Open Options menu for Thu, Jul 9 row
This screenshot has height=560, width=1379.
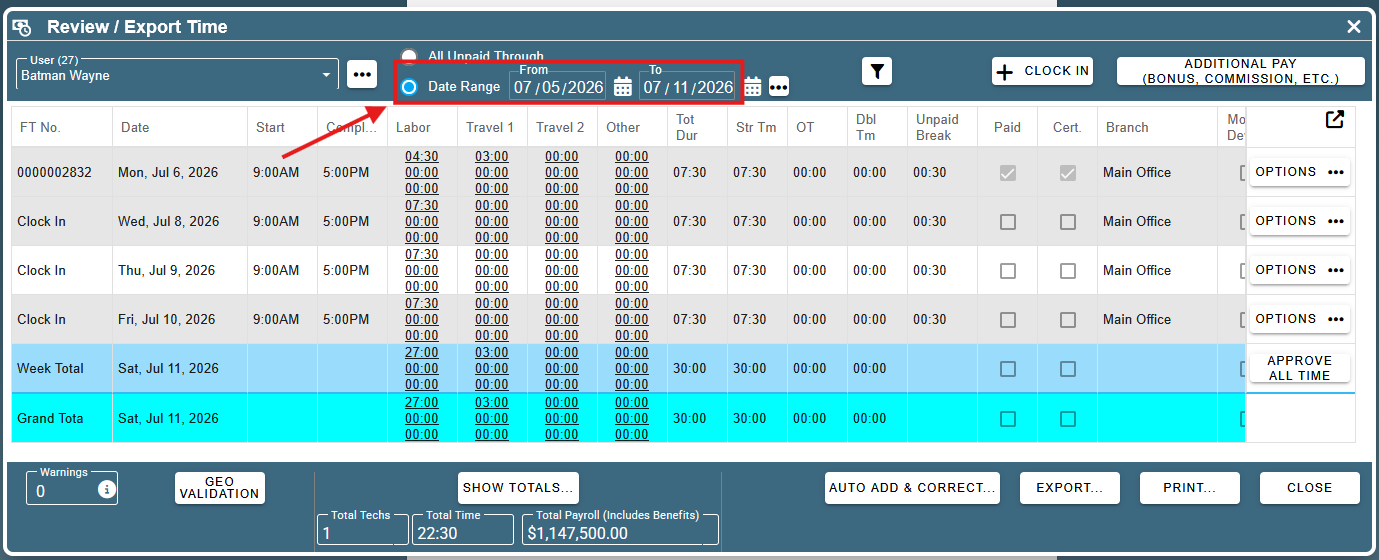(1300, 270)
